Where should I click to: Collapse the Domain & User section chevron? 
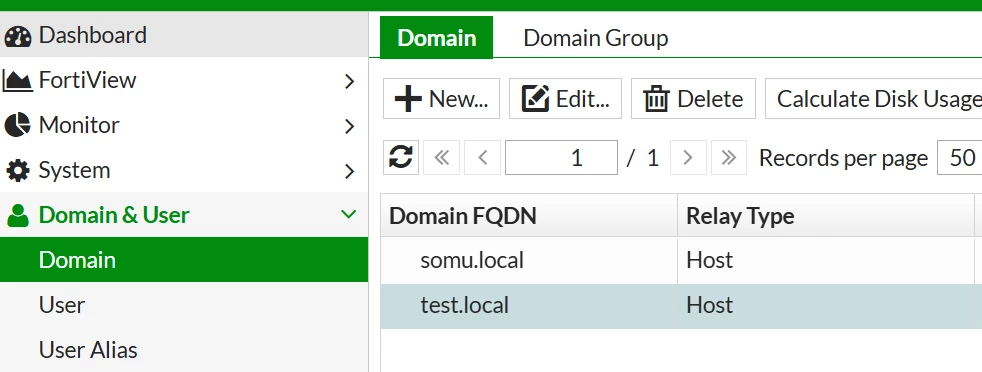point(348,215)
